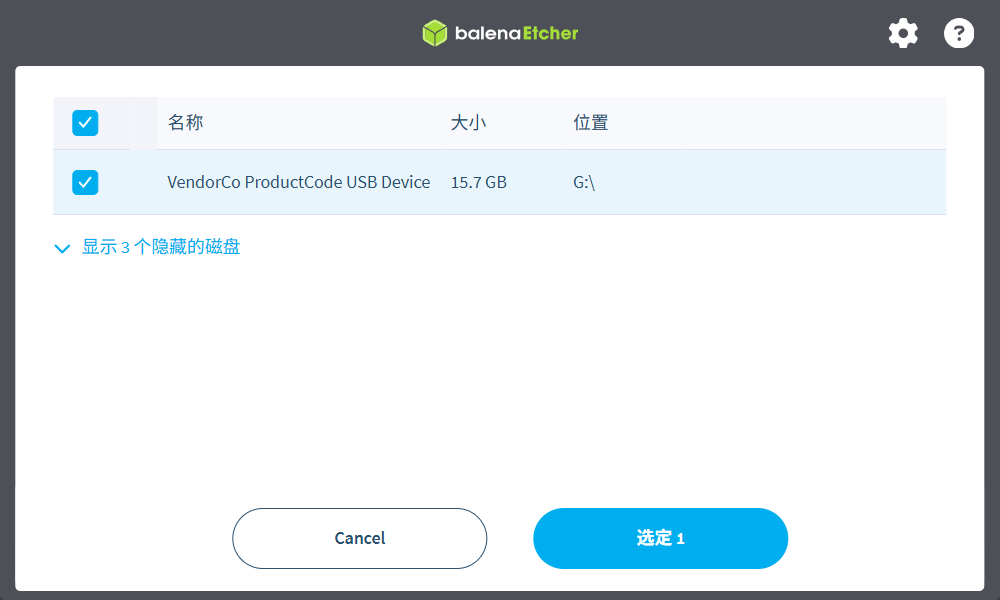Uncheck the VendorCo USB Device checkbox
1000x600 pixels.
[85, 182]
